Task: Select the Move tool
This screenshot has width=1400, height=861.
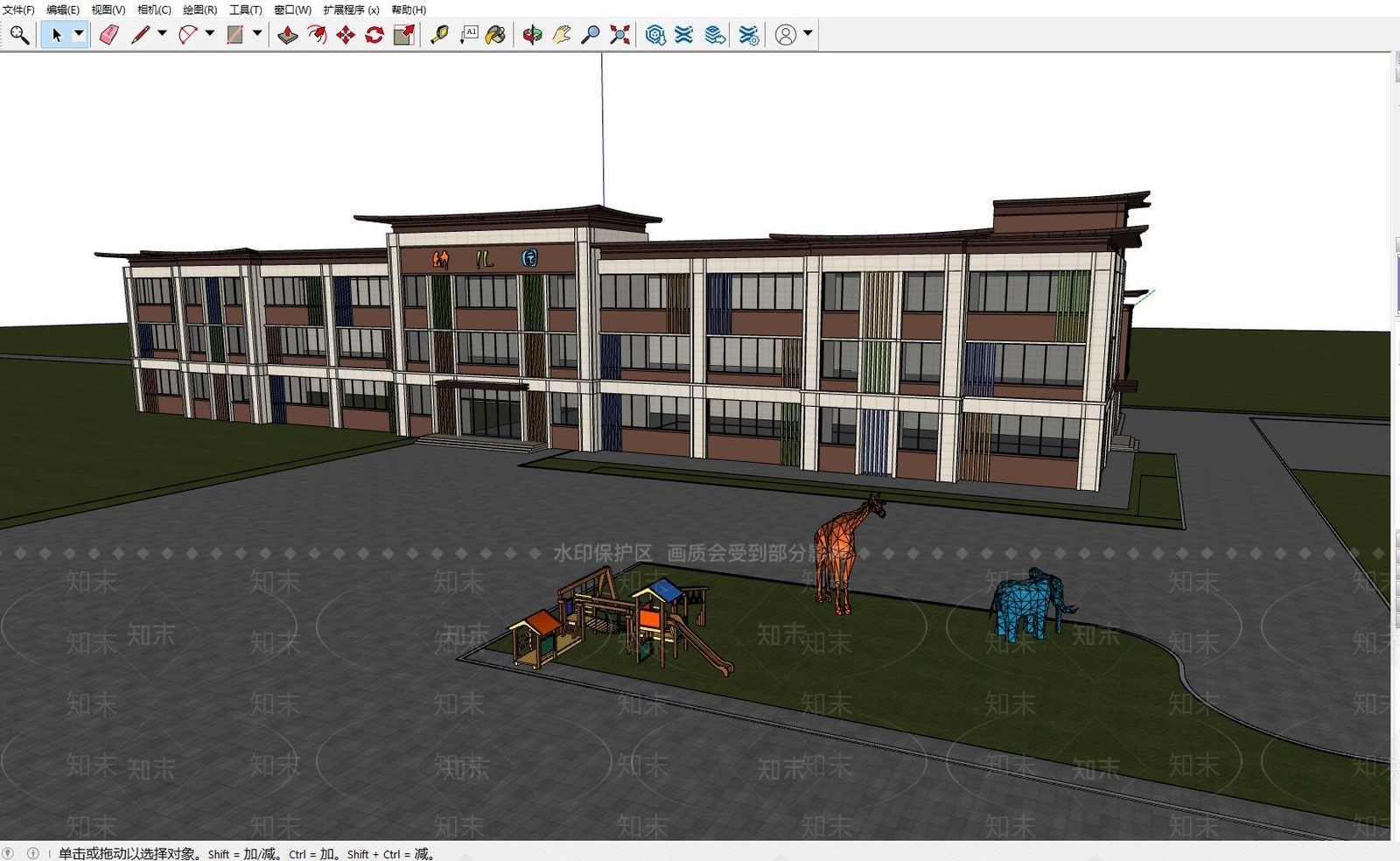Action: point(346,35)
